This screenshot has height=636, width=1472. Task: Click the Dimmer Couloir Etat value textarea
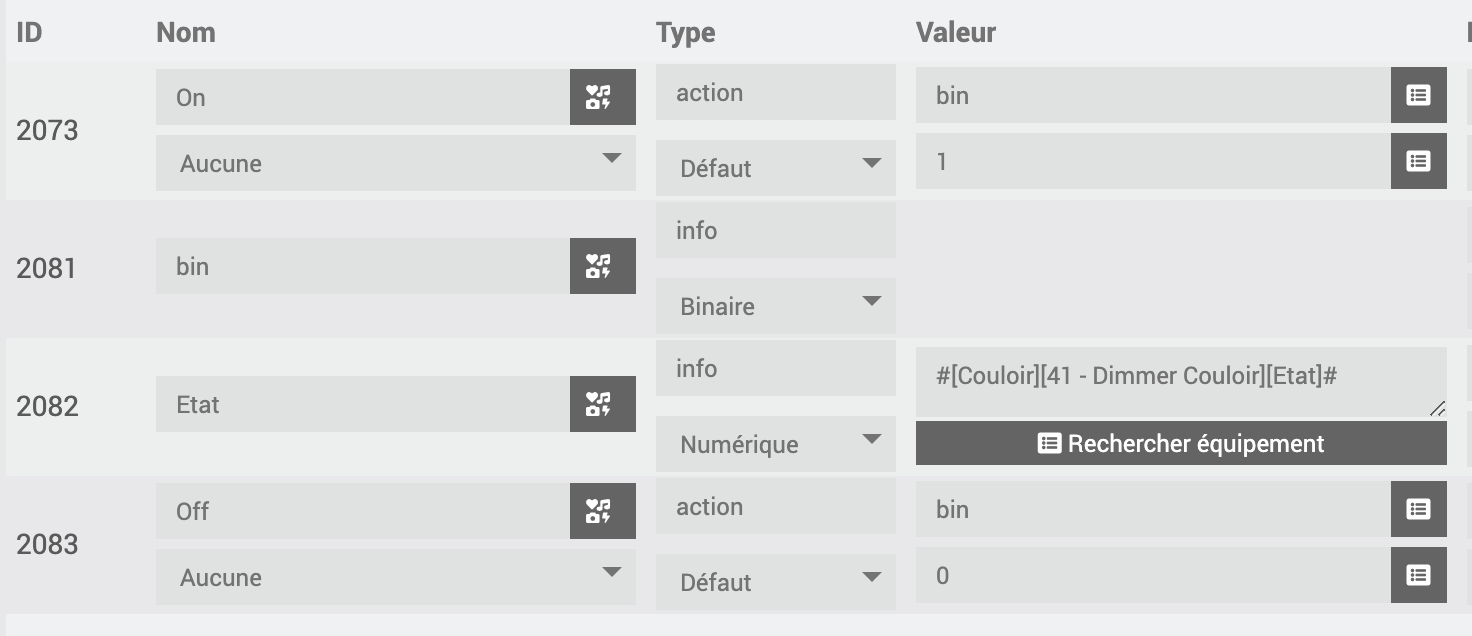[1181, 382]
